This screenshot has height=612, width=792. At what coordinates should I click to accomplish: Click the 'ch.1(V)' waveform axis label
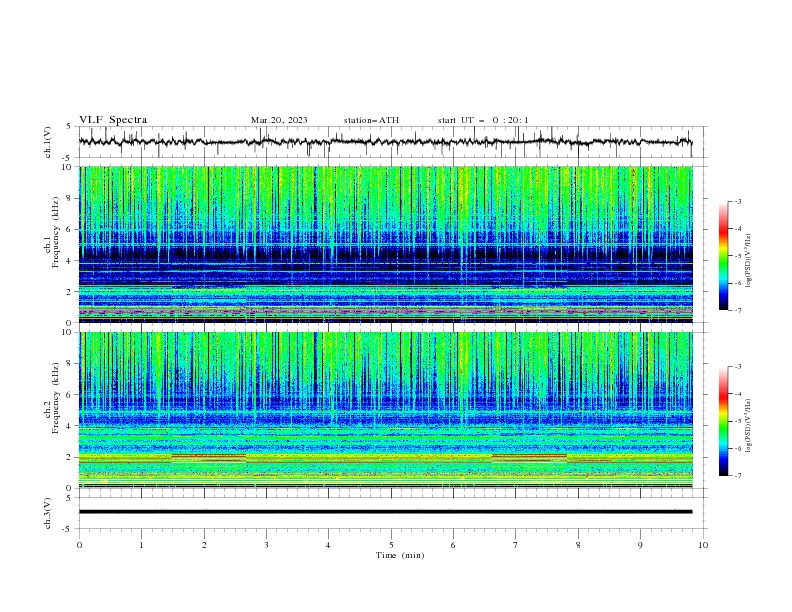[48, 142]
